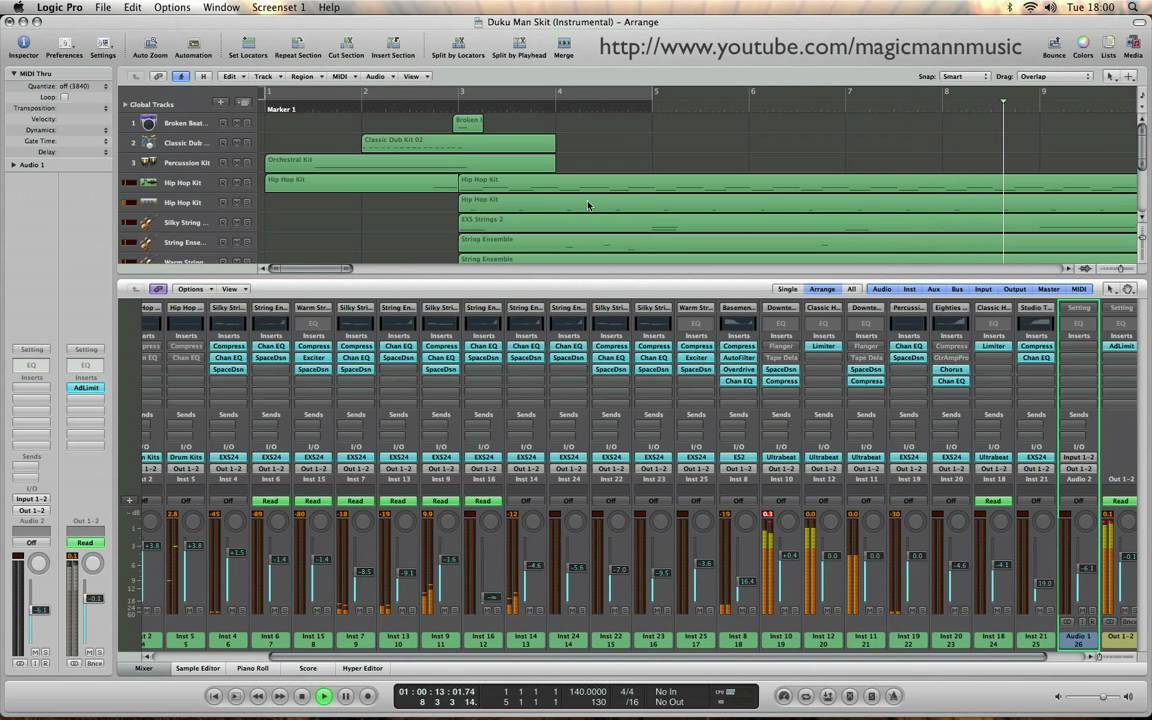Open the Settings toolbar icon

103,43
